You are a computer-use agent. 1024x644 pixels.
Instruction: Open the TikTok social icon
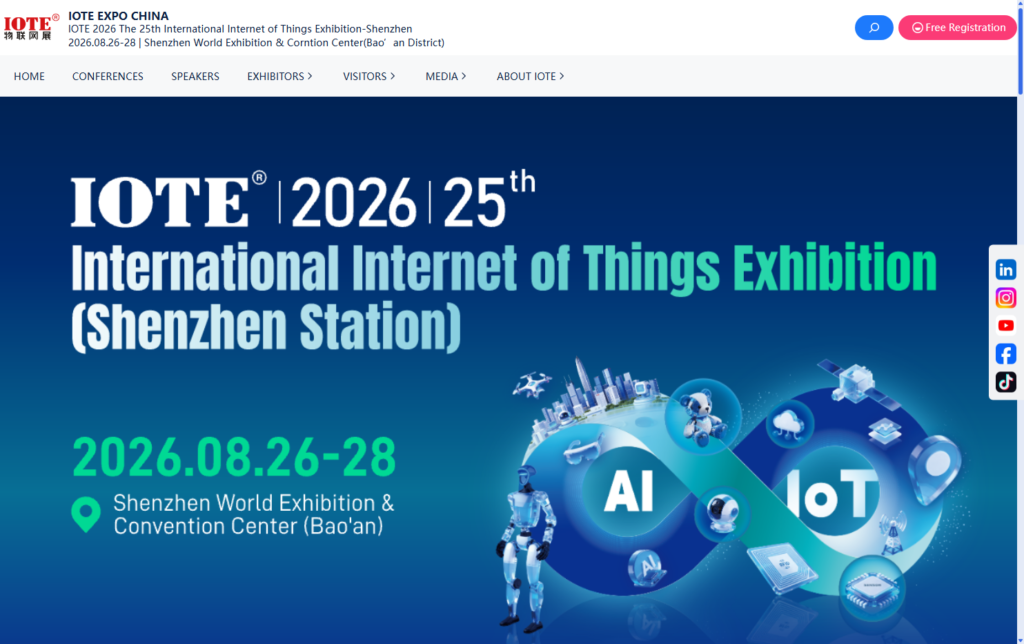point(1005,382)
